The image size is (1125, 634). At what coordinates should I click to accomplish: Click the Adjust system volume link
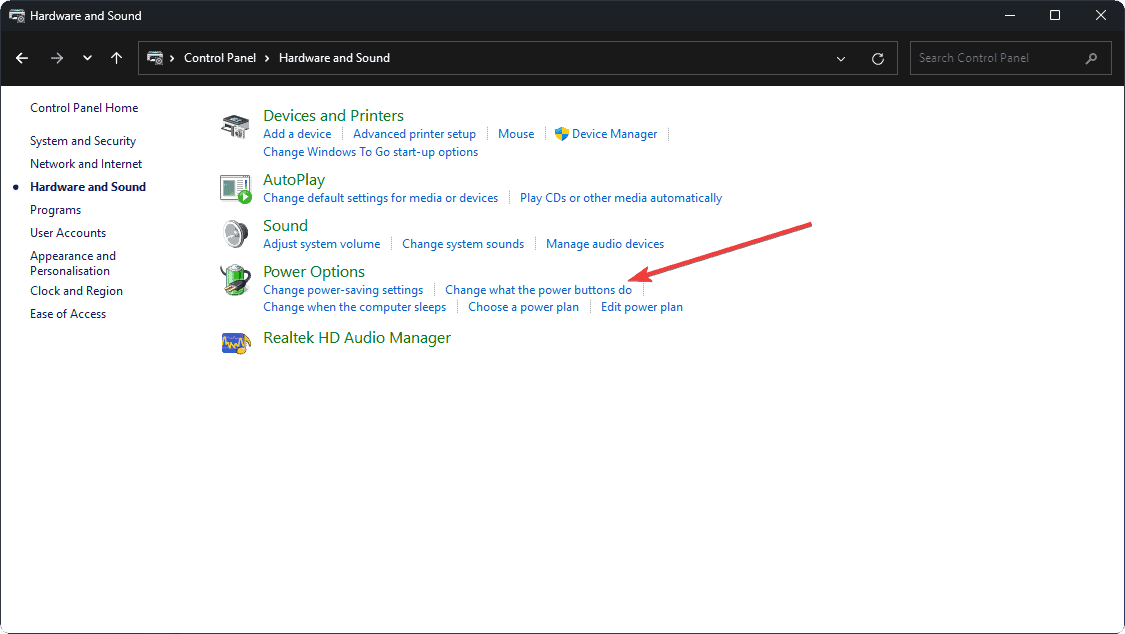[321, 243]
